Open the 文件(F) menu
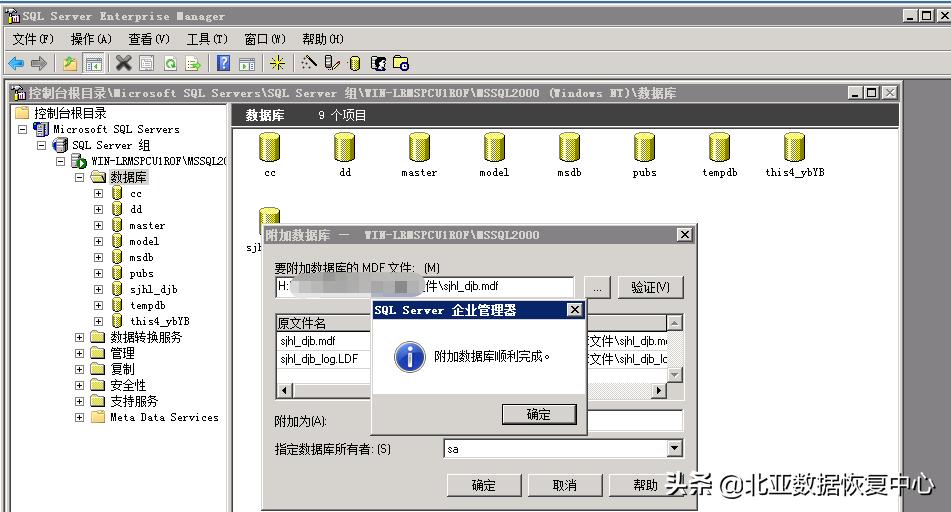The width and height of the screenshot is (951, 512). (x=33, y=39)
